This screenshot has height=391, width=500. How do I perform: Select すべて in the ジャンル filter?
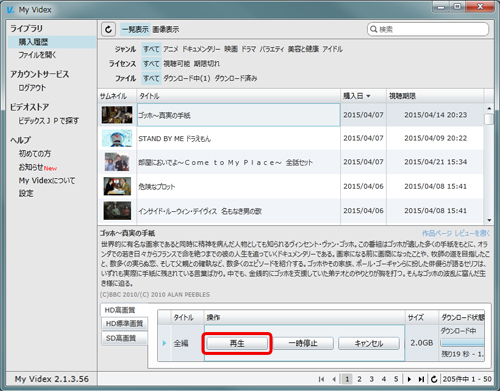pyautogui.click(x=151, y=49)
